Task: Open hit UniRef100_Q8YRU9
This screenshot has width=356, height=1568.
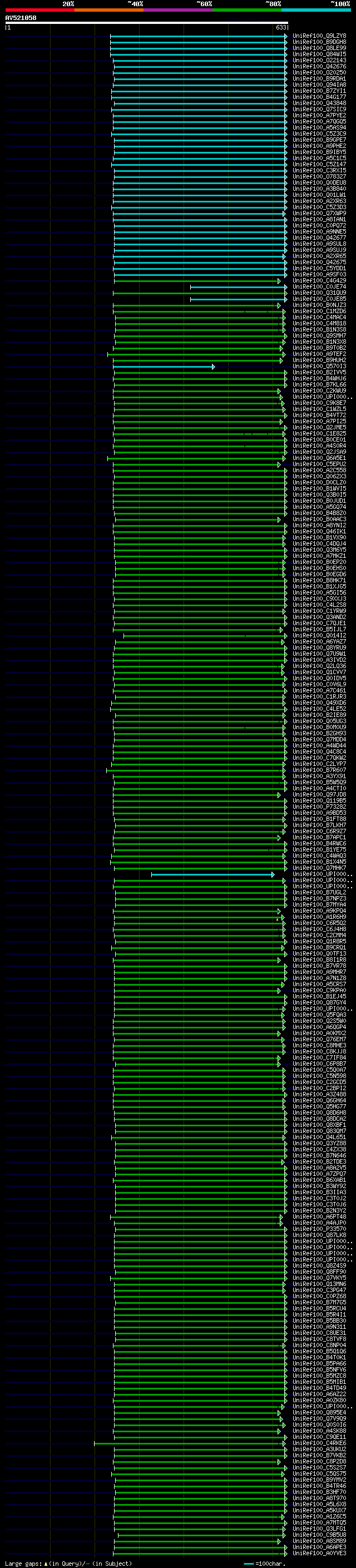Action: (319, 647)
